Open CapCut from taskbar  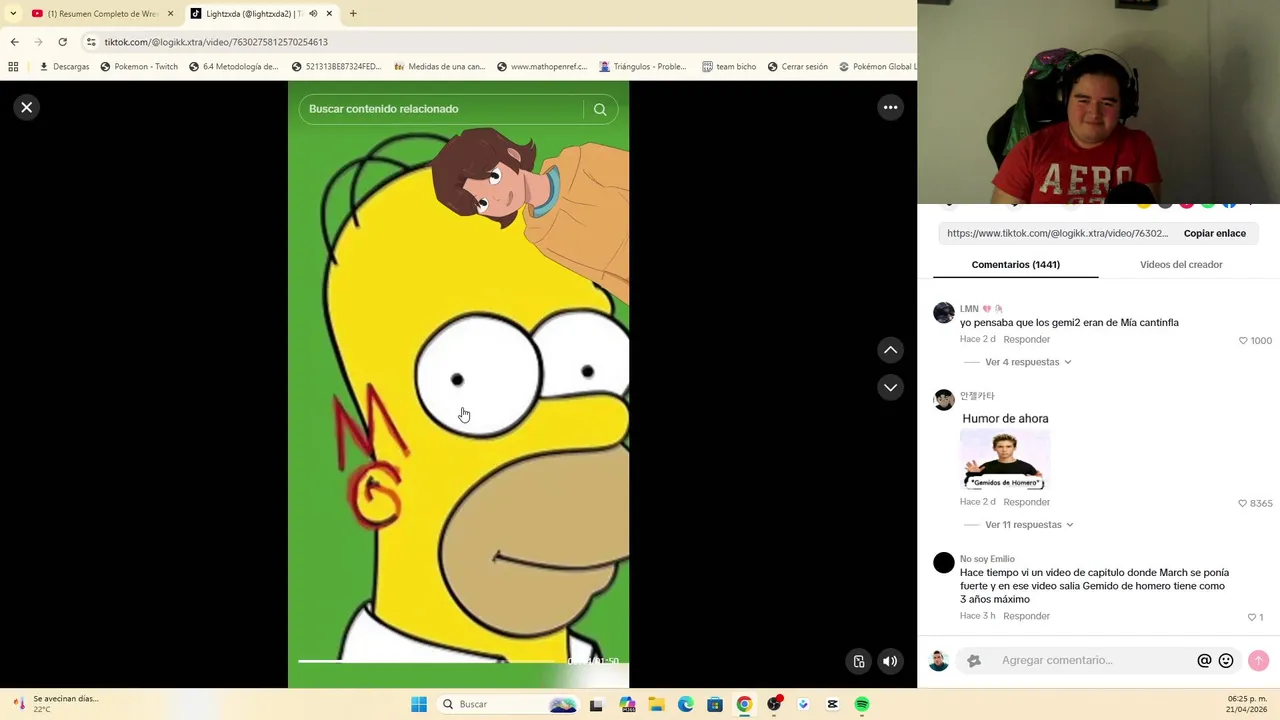click(x=832, y=704)
